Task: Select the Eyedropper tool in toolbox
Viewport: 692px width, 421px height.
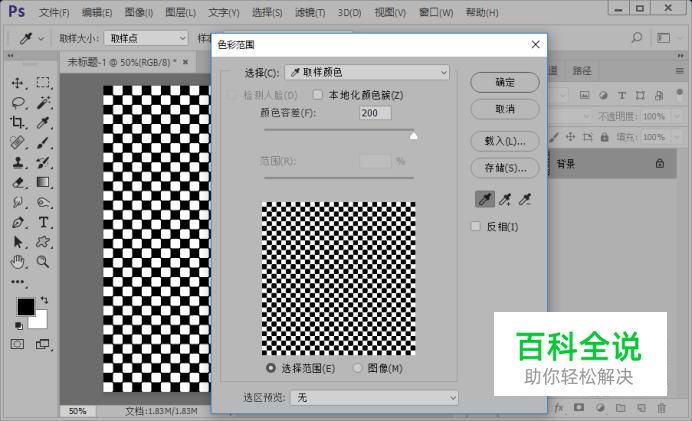Action: pyautogui.click(x=43, y=123)
